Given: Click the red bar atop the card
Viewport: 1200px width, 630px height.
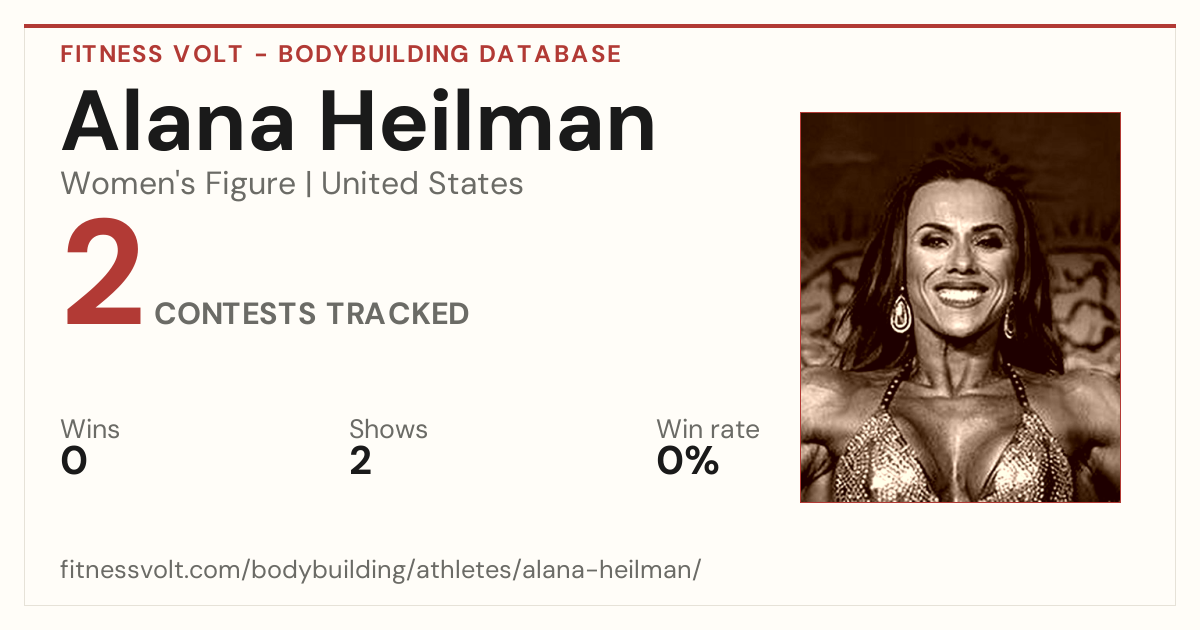Looking at the screenshot, I should pyautogui.click(x=600, y=26).
